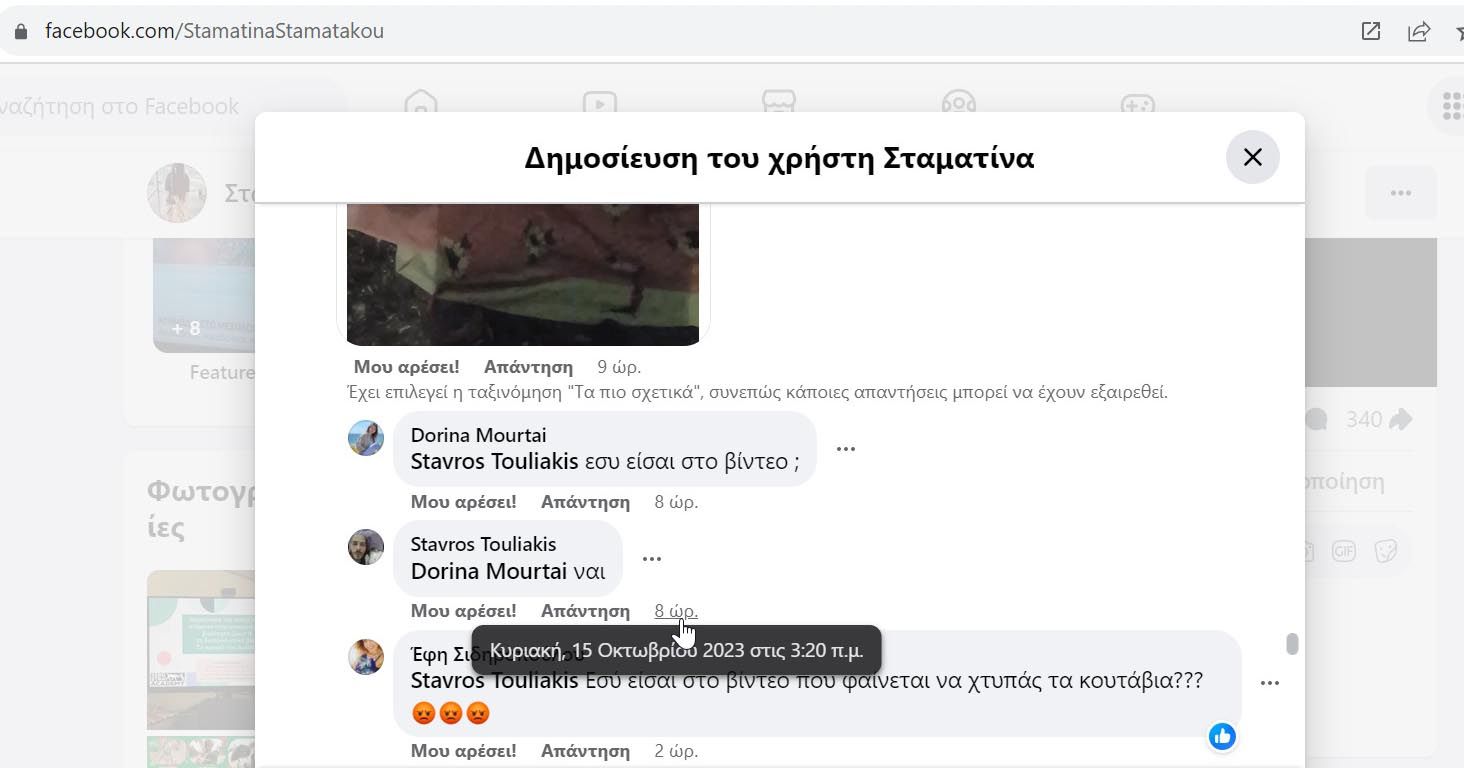Open options menu for Stavros Touliakis's comment
Screen dimensions: 1464x768
(652, 559)
